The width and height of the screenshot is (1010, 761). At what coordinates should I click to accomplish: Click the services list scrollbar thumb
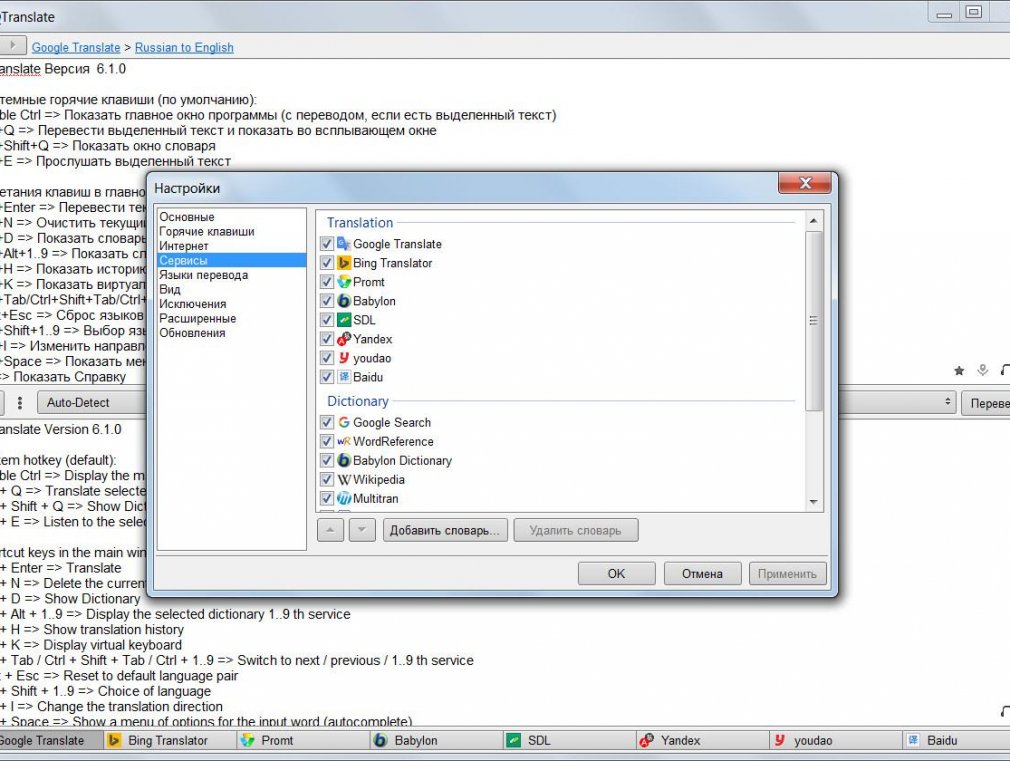click(x=814, y=320)
